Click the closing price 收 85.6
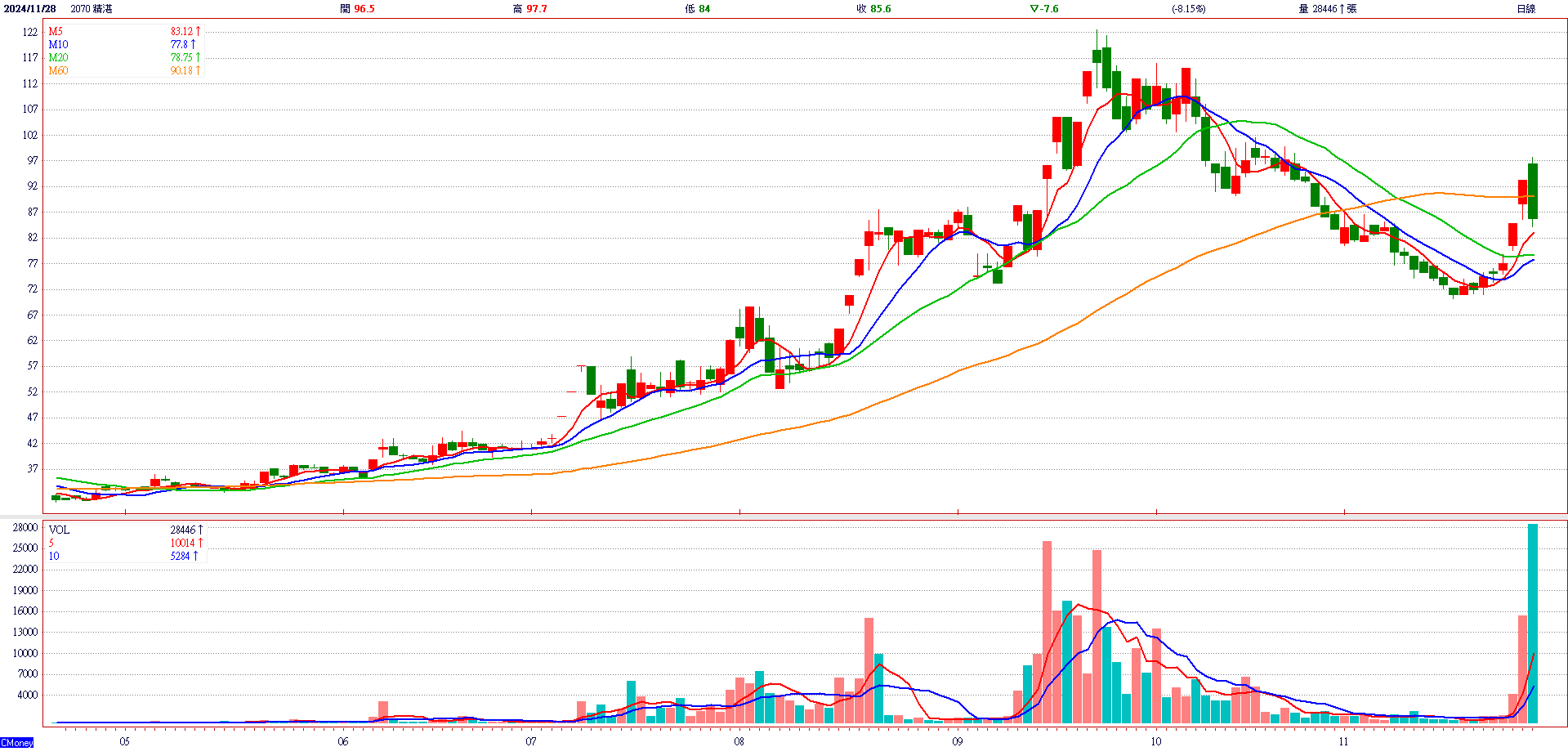This screenshot has height=756, width=1568. tap(873, 9)
